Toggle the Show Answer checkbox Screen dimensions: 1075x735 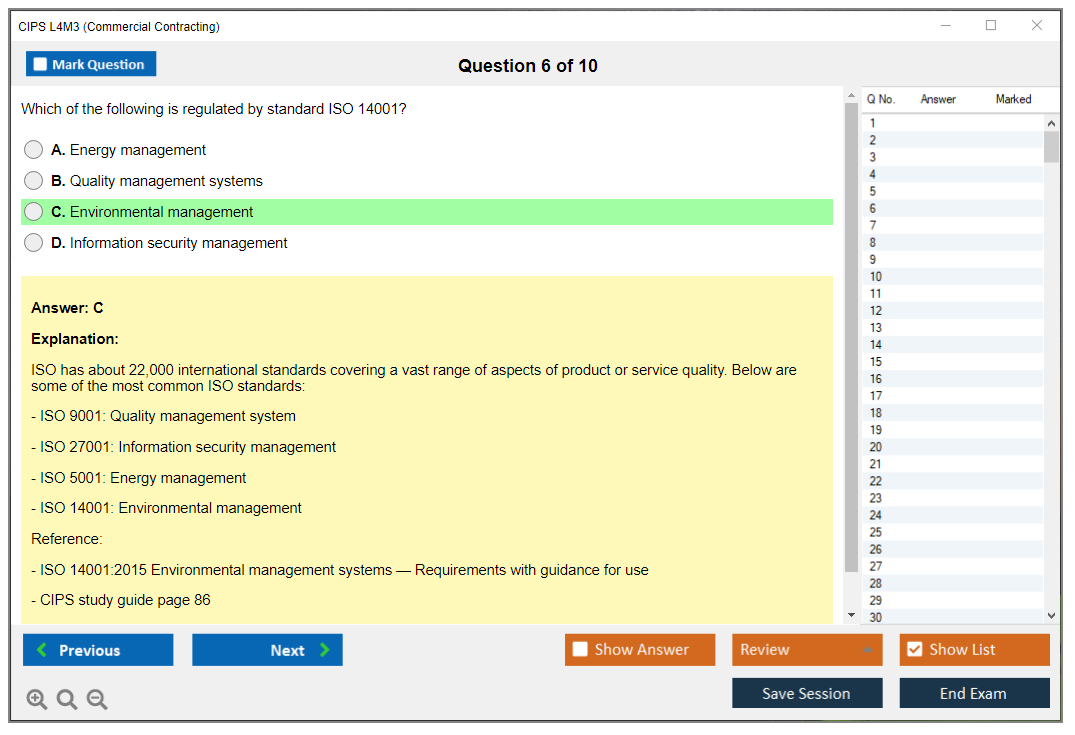[x=581, y=650]
